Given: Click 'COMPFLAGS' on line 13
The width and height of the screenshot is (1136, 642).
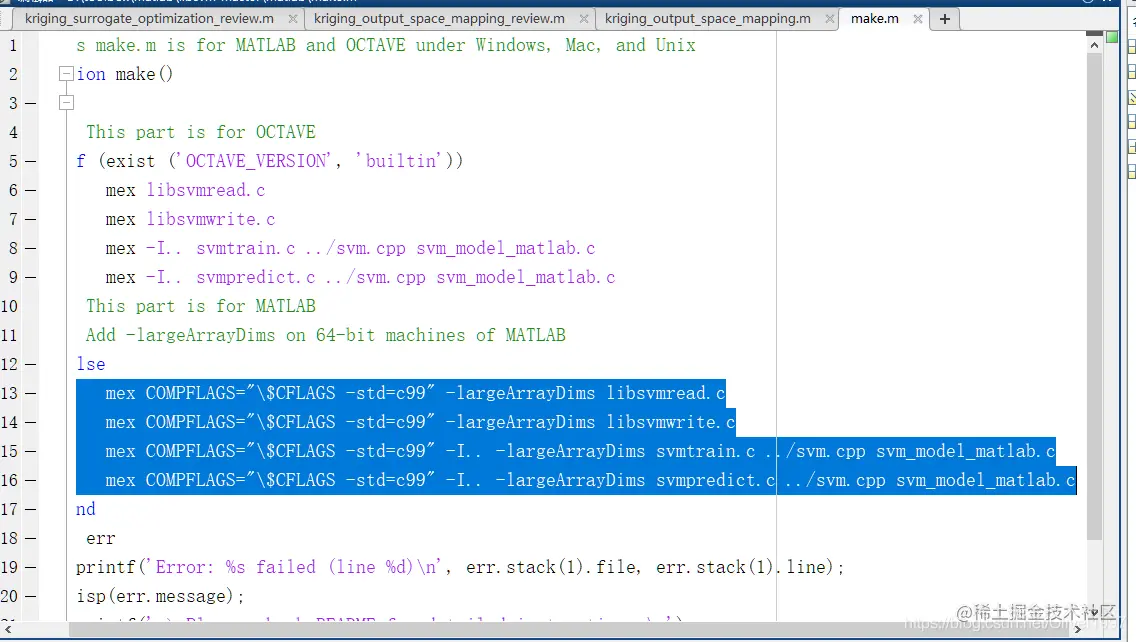Looking at the screenshot, I should [191, 393].
